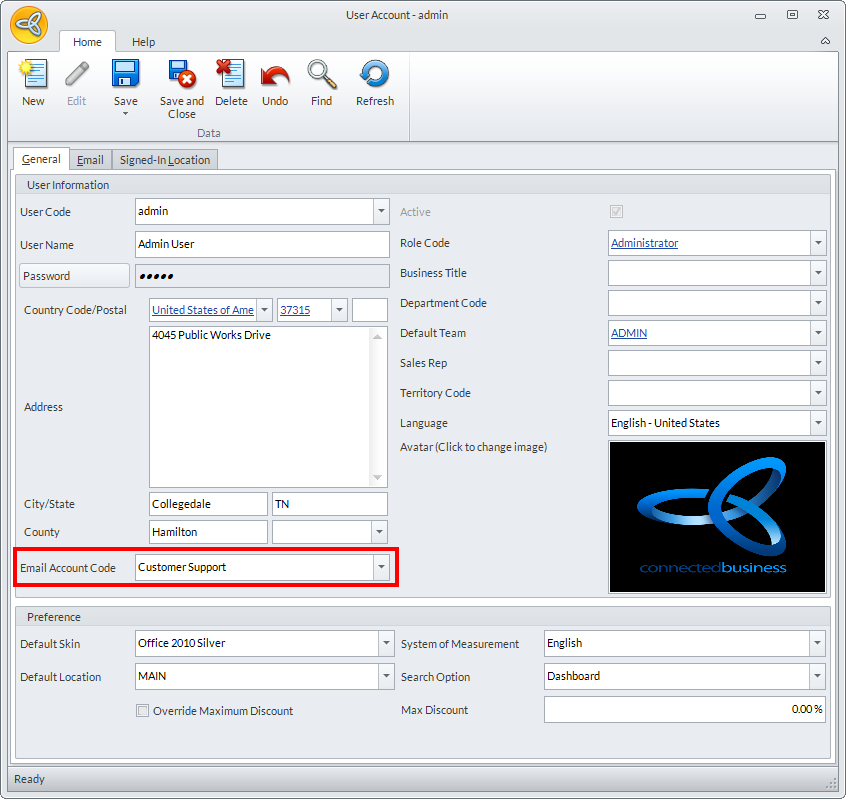846x799 pixels.
Task: Open the Help ribbon tab
Action: coord(144,42)
